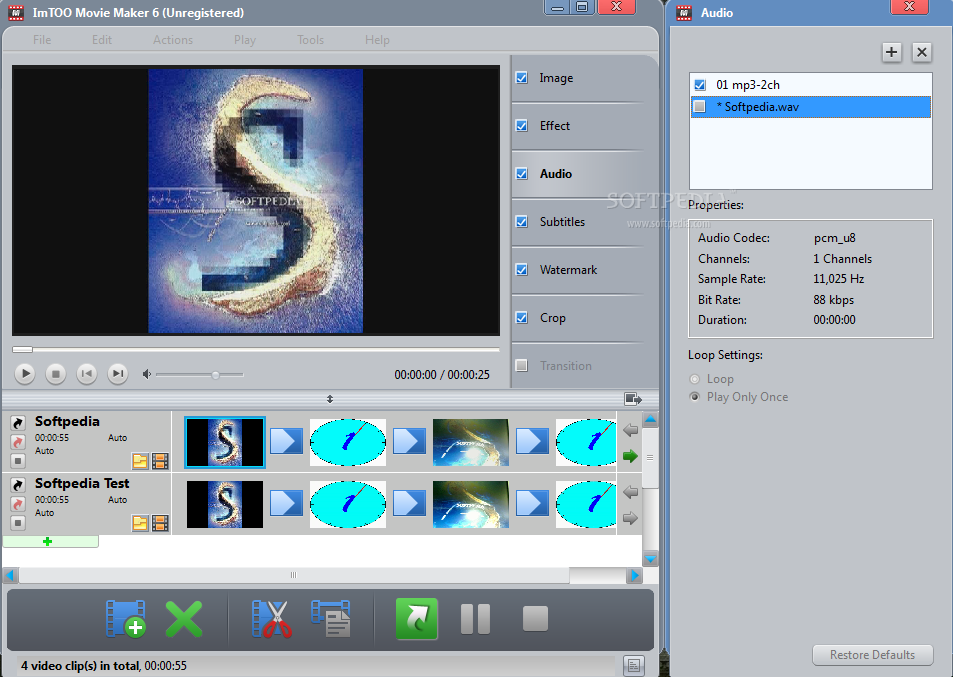Play the preview video
The width and height of the screenshot is (953, 677).
[x=25, y=373]
